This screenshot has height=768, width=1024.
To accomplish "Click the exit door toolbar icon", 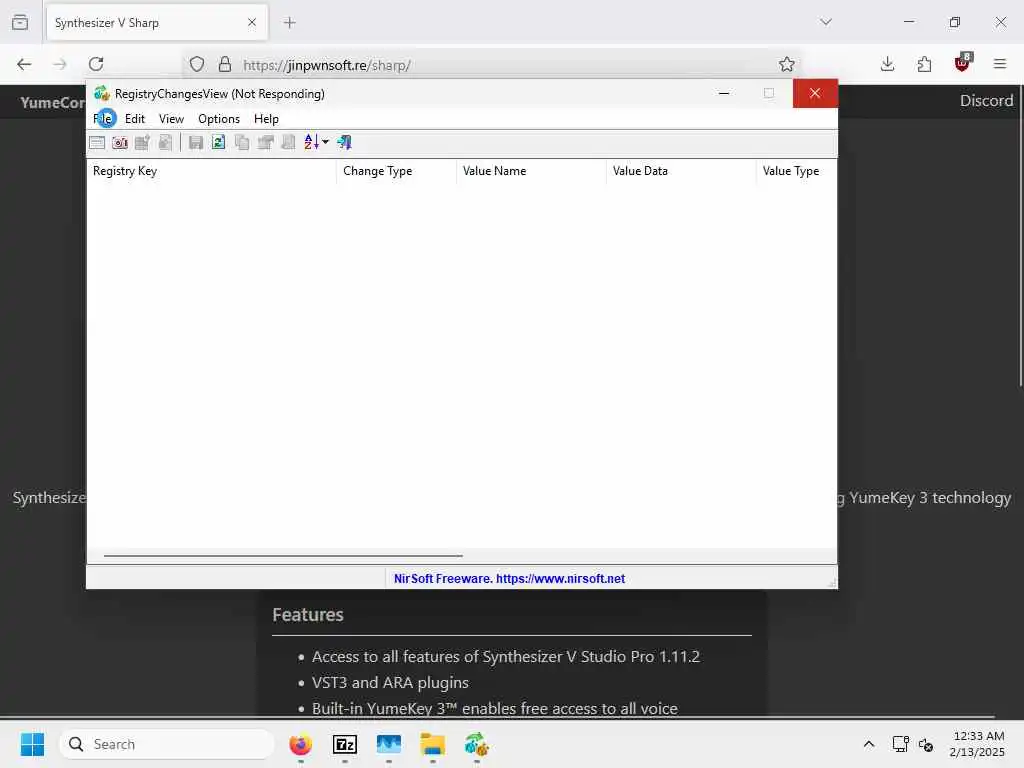I will (345, 142).
